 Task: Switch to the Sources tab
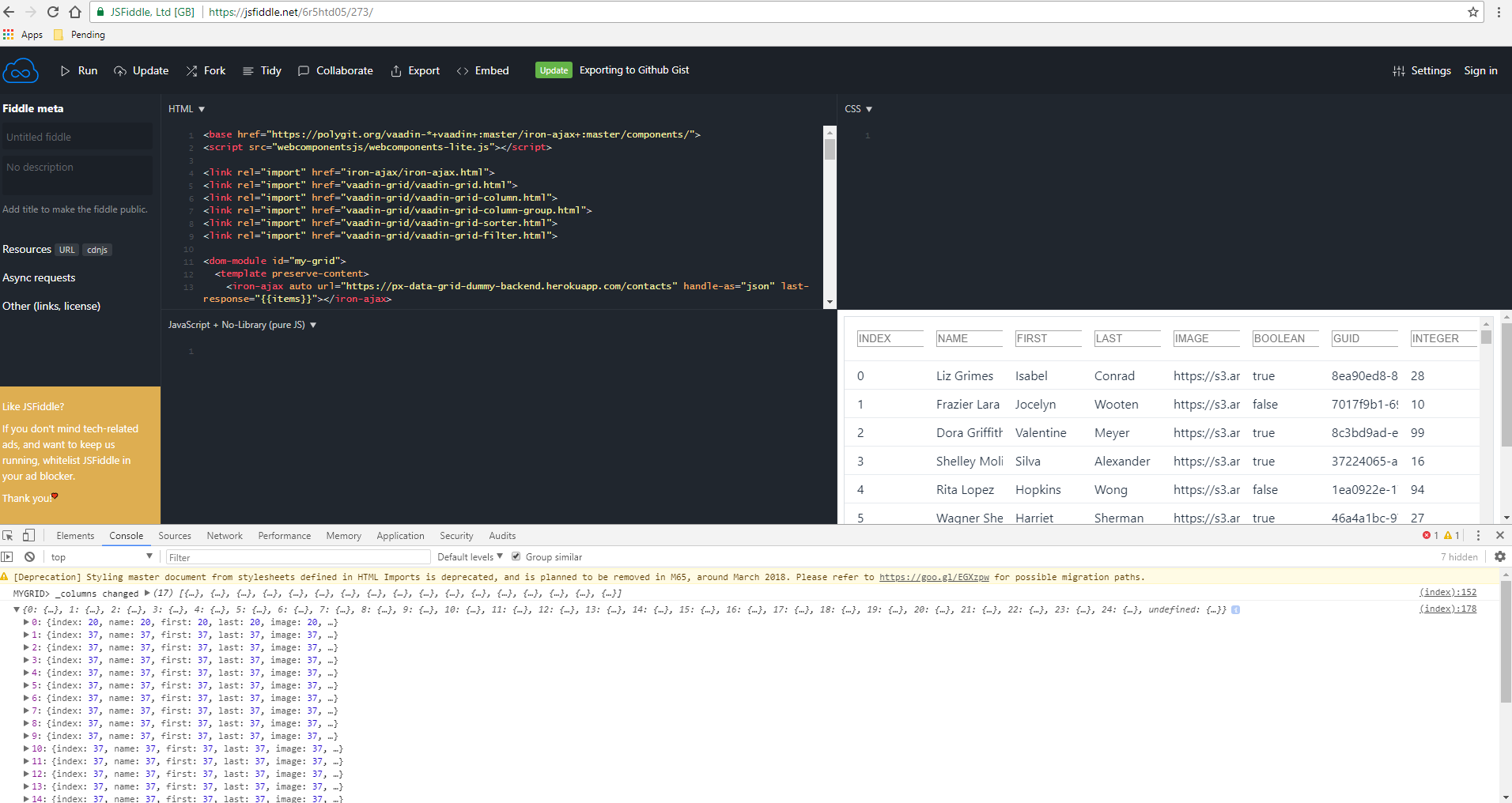point(175,536)
